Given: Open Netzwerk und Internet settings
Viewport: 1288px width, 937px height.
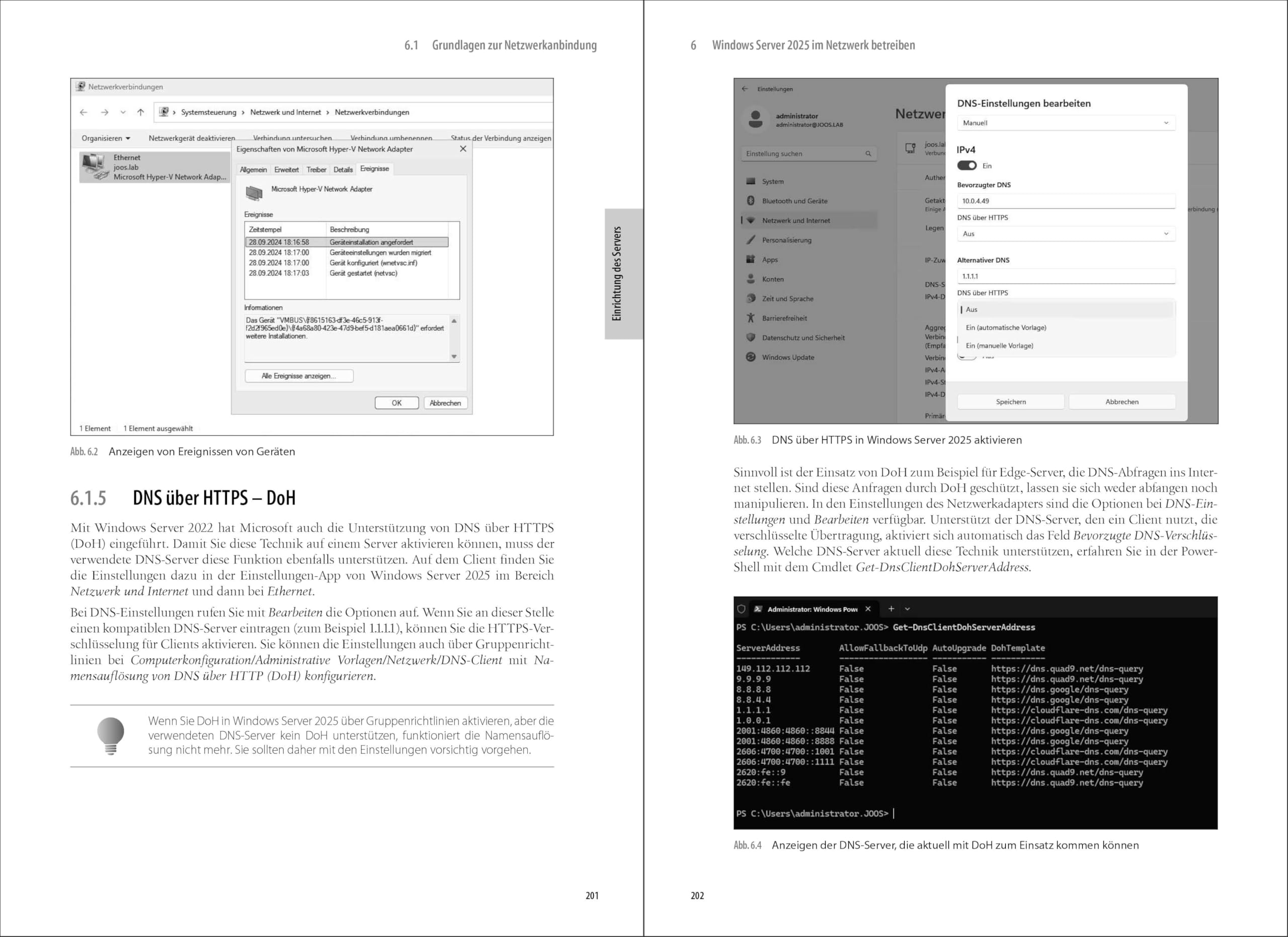Looking at the screenshot, I should (809, 220).
